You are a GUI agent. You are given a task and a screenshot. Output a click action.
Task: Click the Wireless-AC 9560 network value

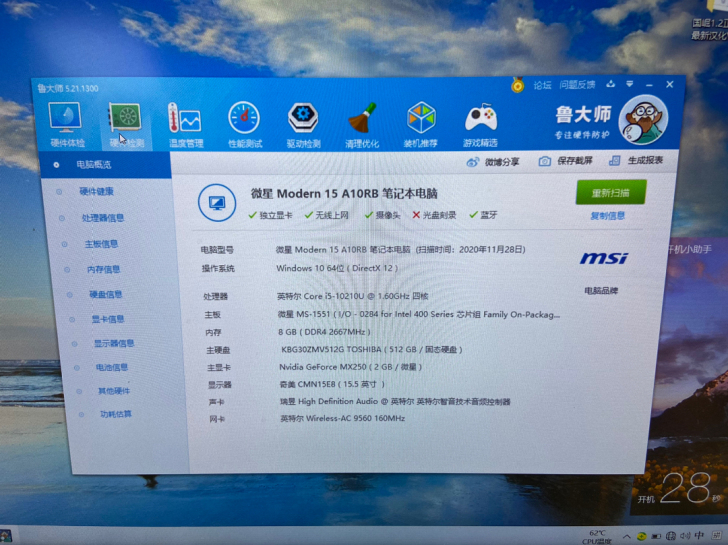click(342, 418)
